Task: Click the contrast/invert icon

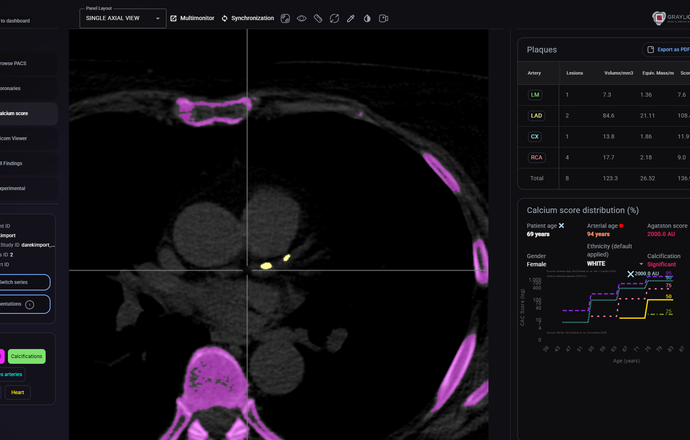Action: click(367, 18)
